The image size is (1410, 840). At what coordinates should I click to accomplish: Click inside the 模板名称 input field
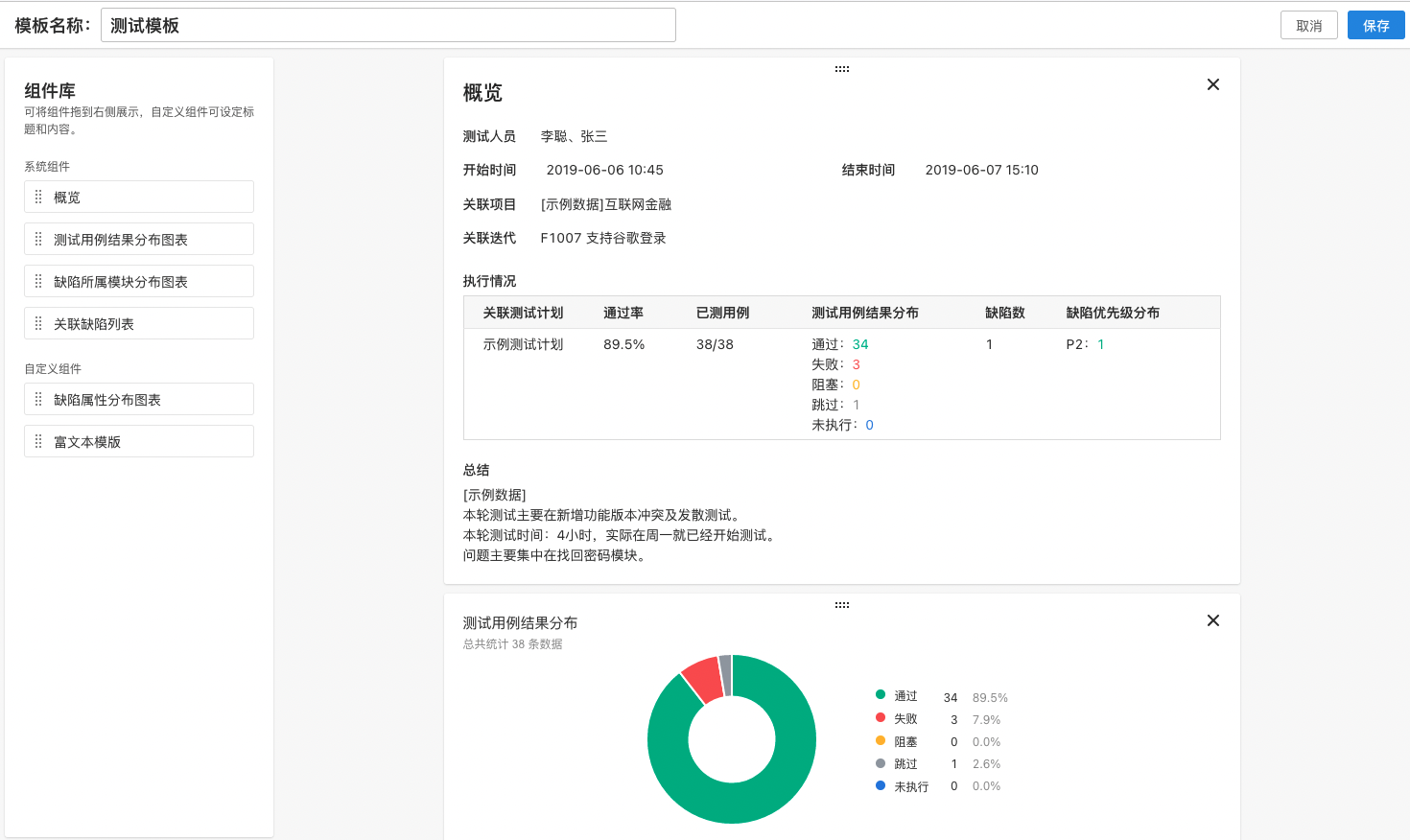pyautogui.click(x=388, y=24)
